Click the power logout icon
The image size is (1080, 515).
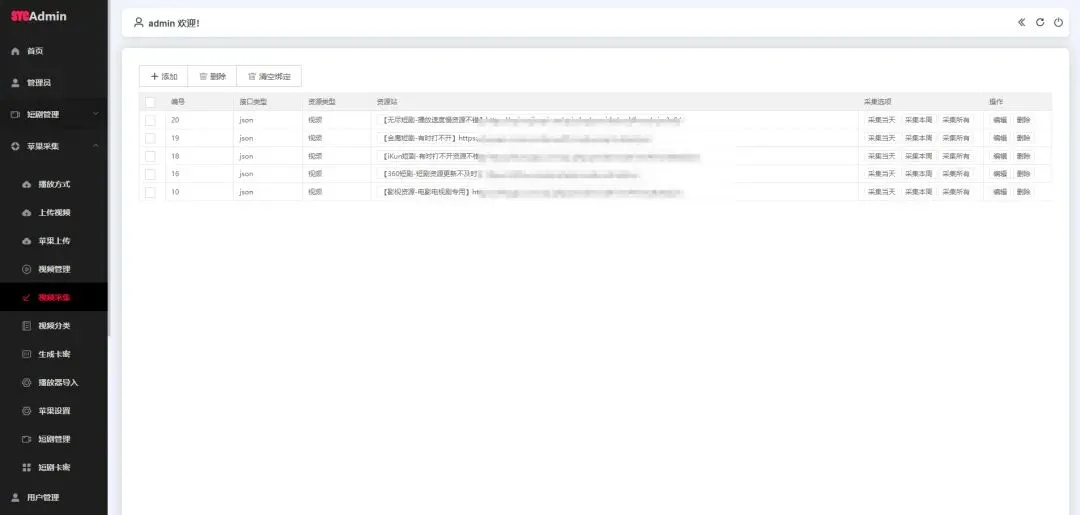tap(1059, 23)
